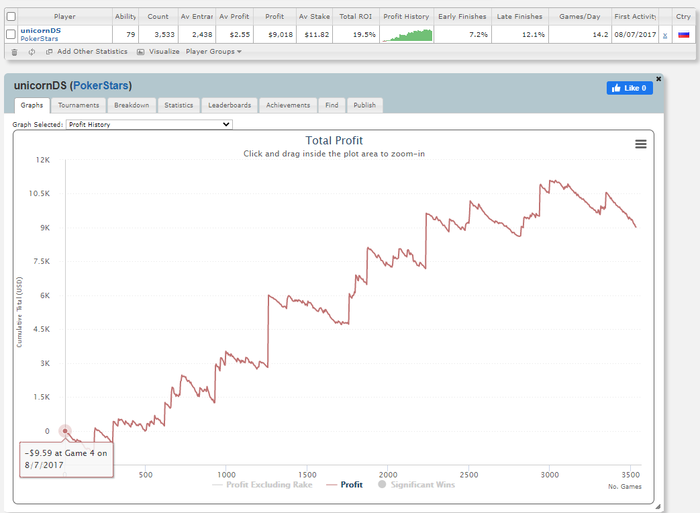This screenshot has height=513, width=700.
Task: Toggle the Profit Excluding Rake legend series
Action: [x=262, y=484]
